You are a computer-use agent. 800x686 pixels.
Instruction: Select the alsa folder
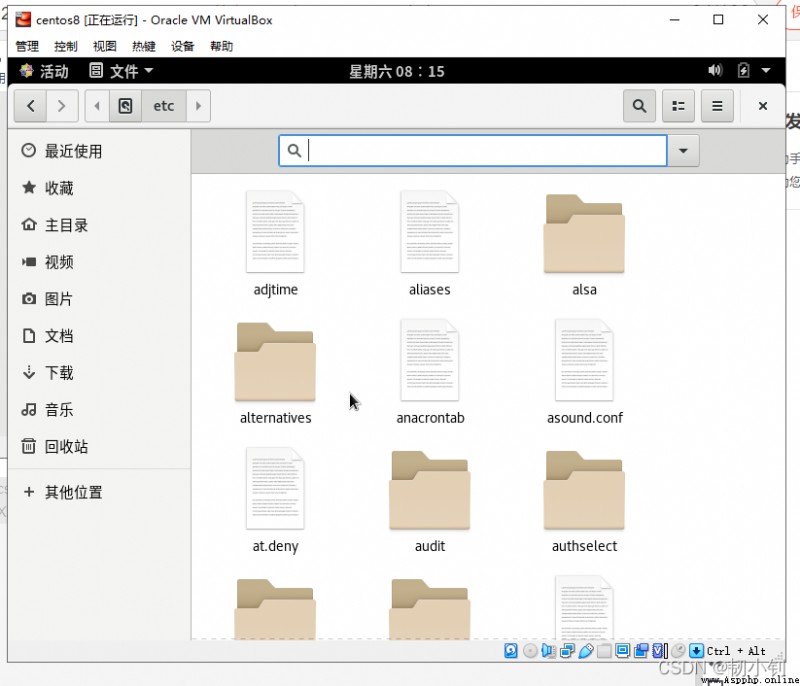pos(584,245)
